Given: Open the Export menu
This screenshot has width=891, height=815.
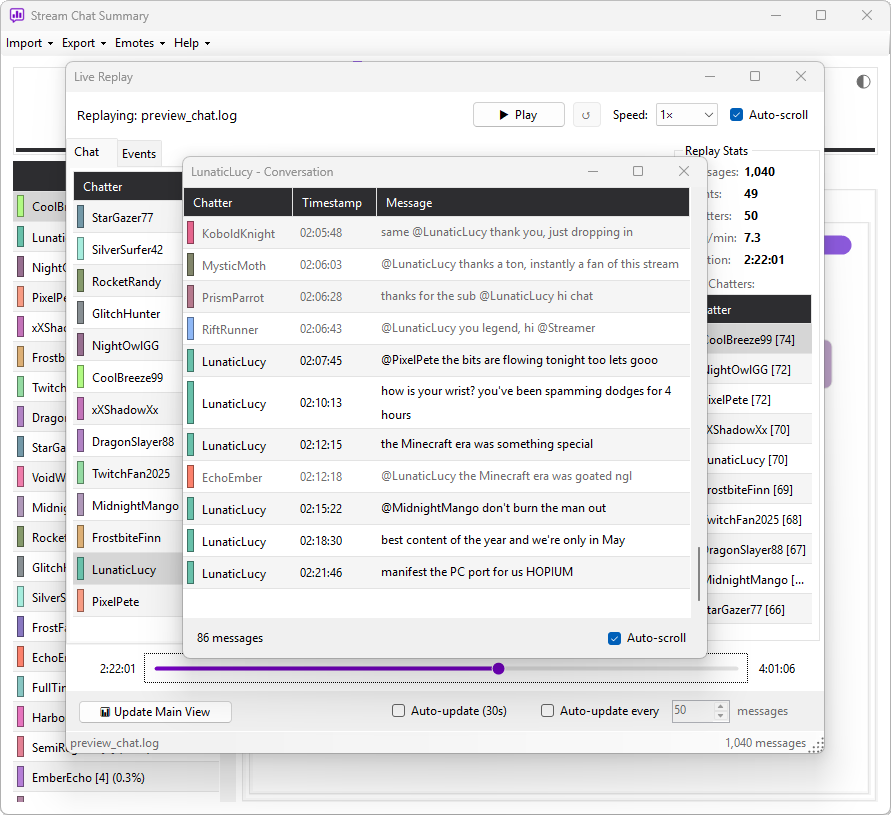Looking at the screenshot, I should click(84, 43).
